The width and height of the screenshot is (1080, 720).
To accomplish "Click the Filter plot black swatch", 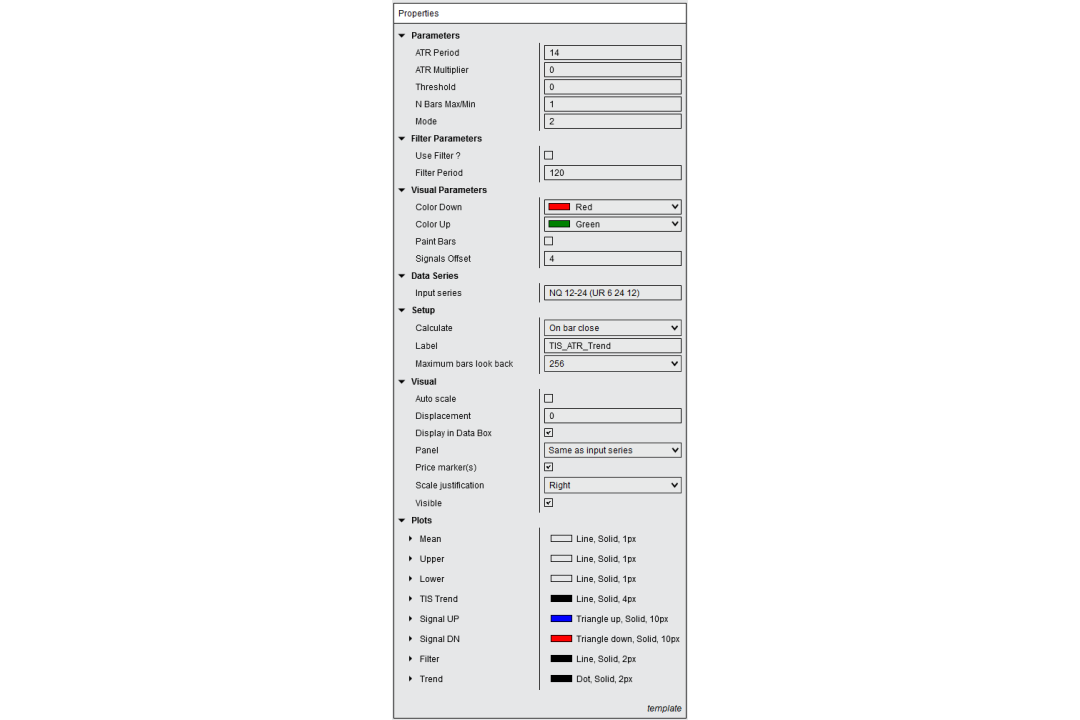I will coord(561,659).
